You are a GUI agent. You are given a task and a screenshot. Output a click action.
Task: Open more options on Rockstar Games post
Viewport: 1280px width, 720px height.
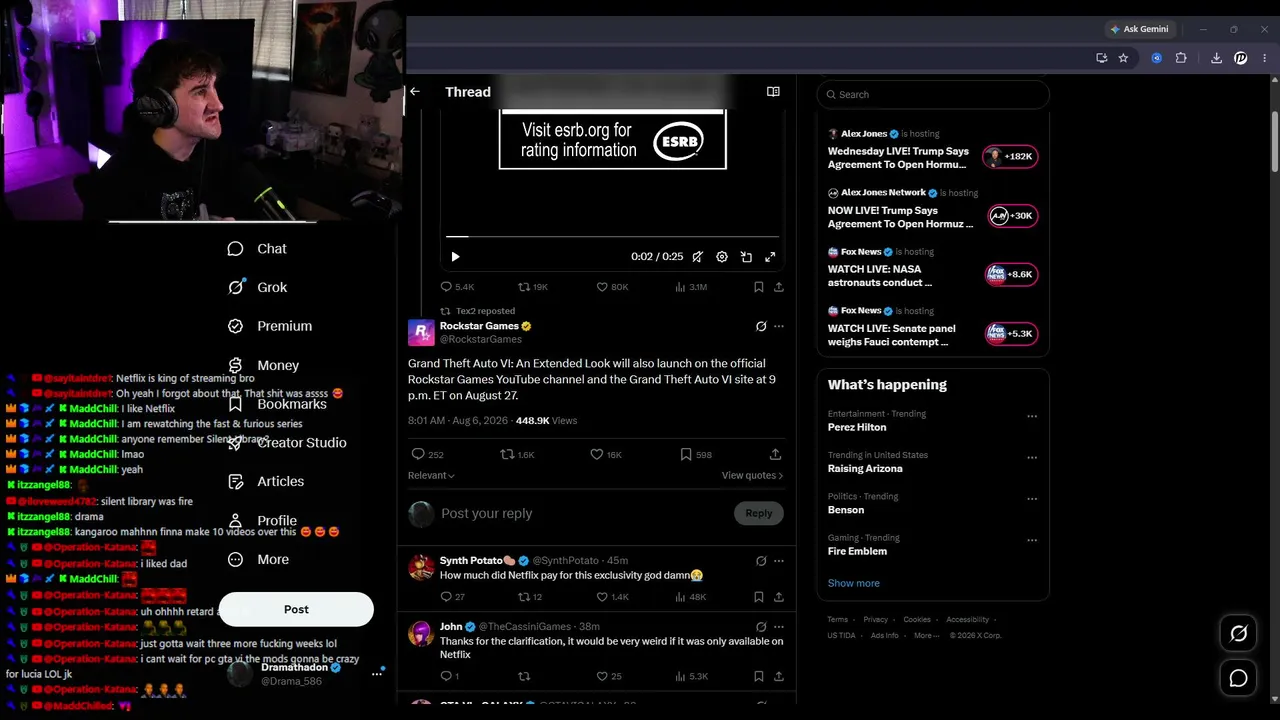pyautogui.click(x=779, y=326)
